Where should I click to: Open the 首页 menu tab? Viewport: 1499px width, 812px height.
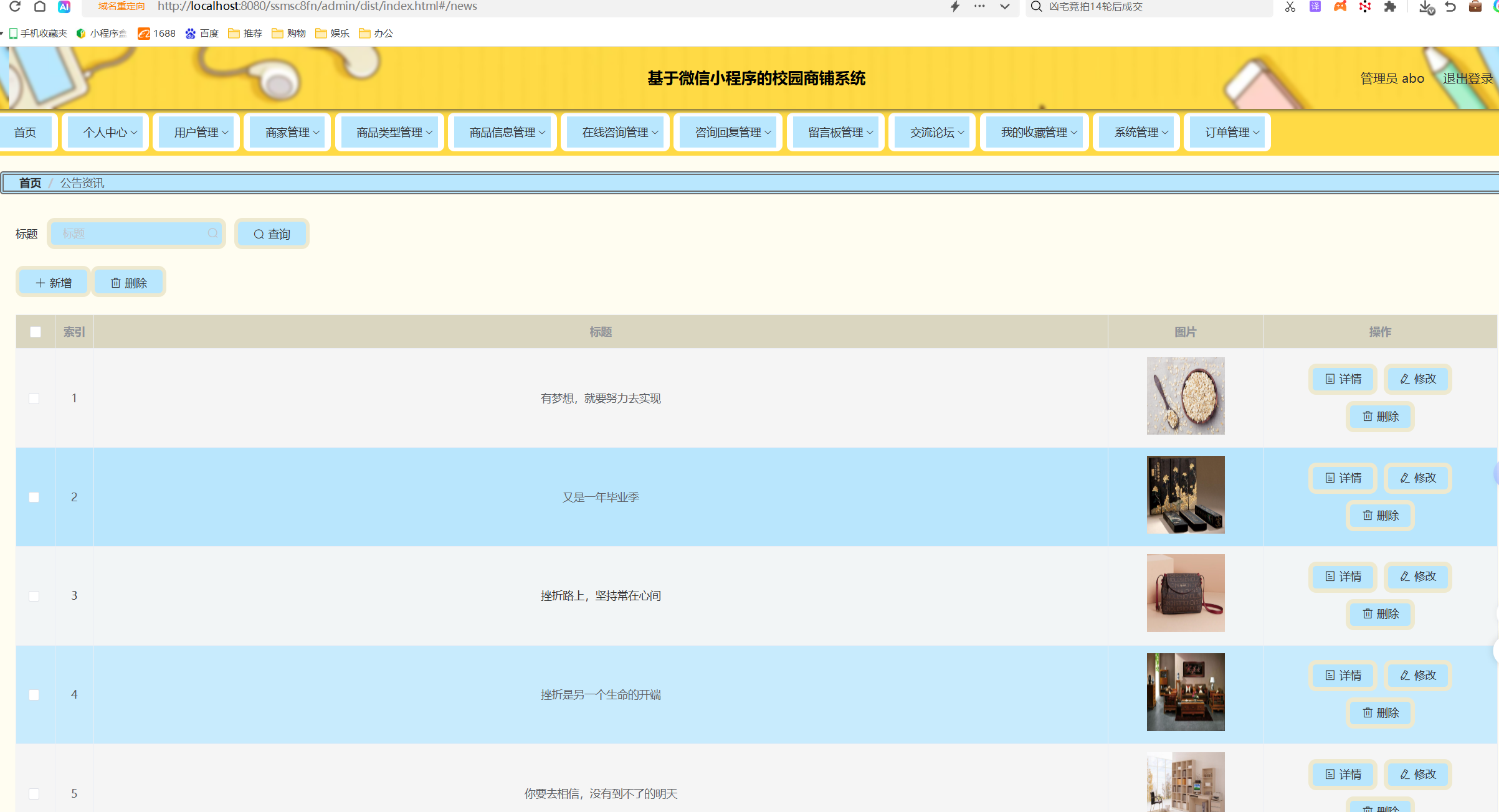pyautogui.click(x=25, y=133)
